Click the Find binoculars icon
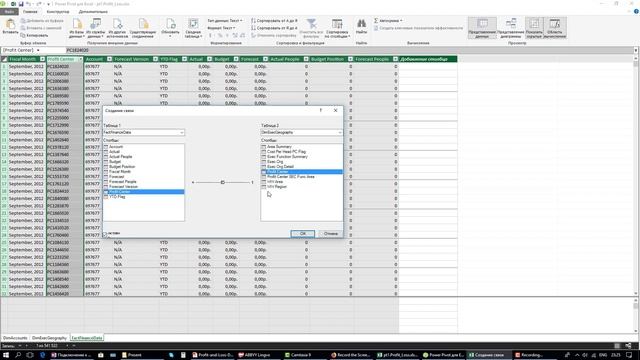Image resolution: width=640 pixels, height=360 pixels. pyautogui.click(x=361, y=27)
